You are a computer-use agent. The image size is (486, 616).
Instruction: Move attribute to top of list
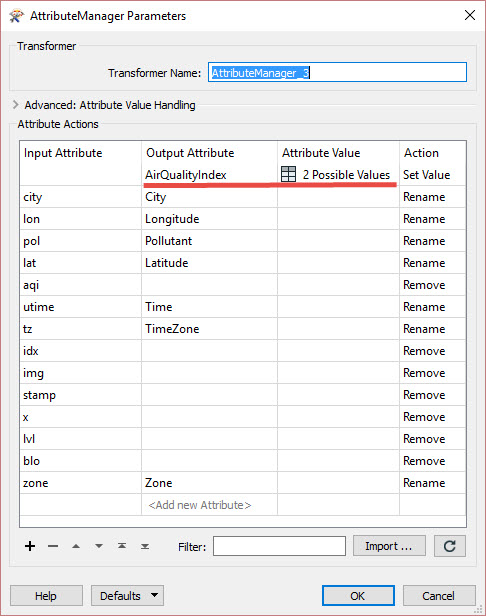122,546
